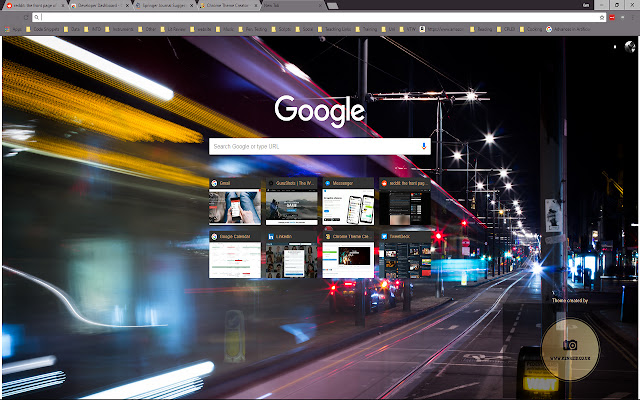Image resolution: width=640 pixels, height=400 pixels.
Task: Open the amazon https bookmark link
Action: point(442,29)
